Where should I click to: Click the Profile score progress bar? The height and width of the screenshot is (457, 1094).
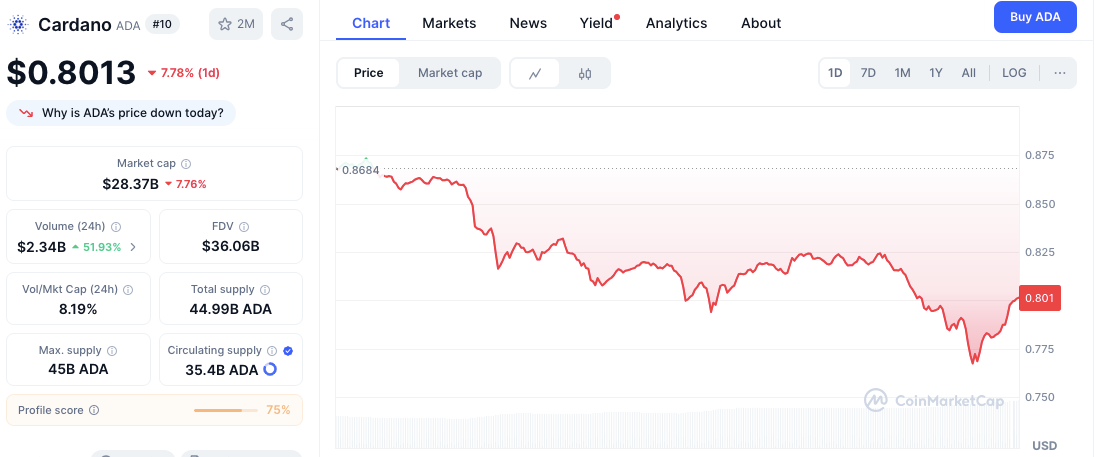pyautogui.click(x=227, y=410)
